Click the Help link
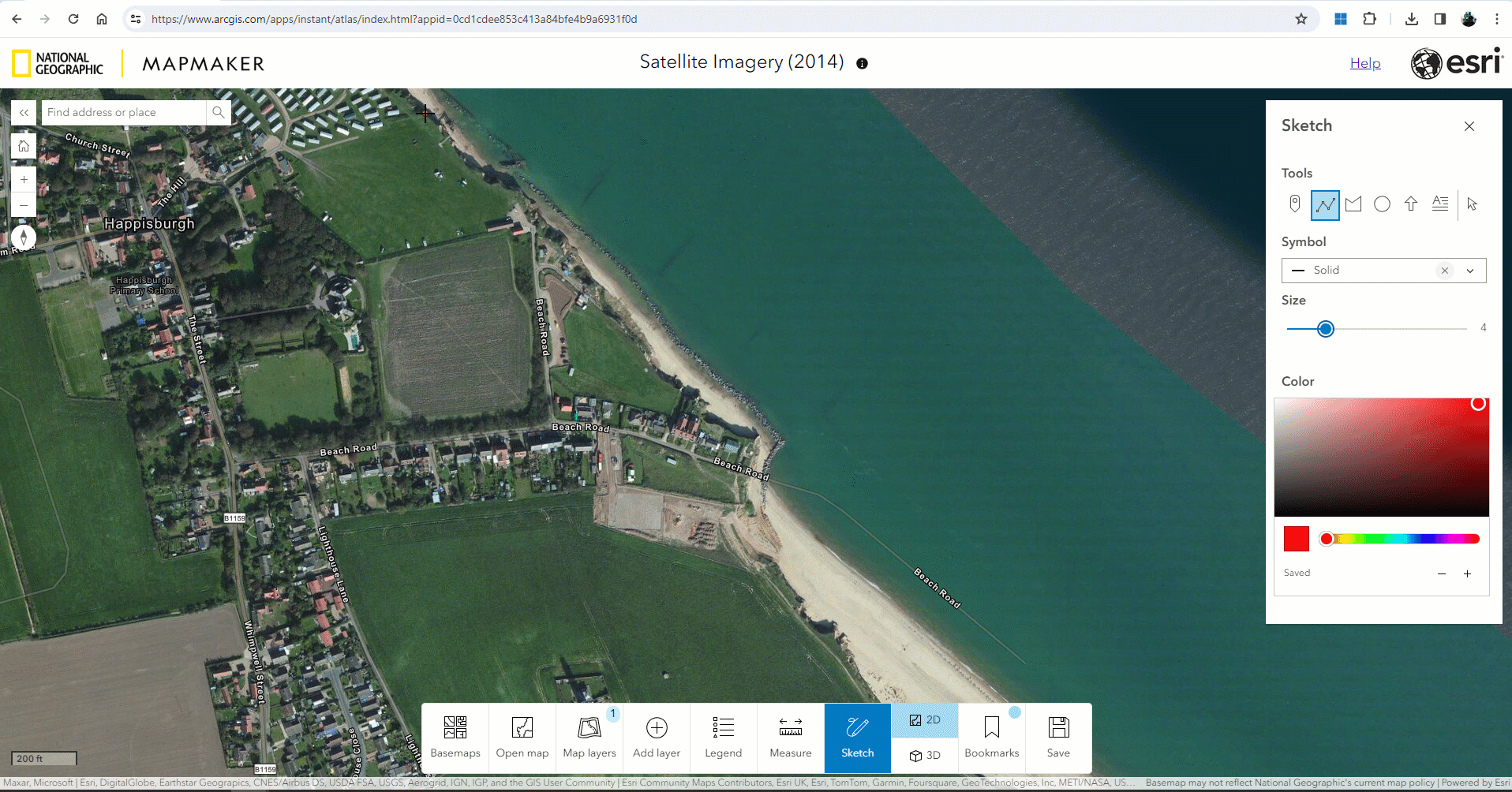This screenshot has width=1512, height=792. click(1365, 63)
